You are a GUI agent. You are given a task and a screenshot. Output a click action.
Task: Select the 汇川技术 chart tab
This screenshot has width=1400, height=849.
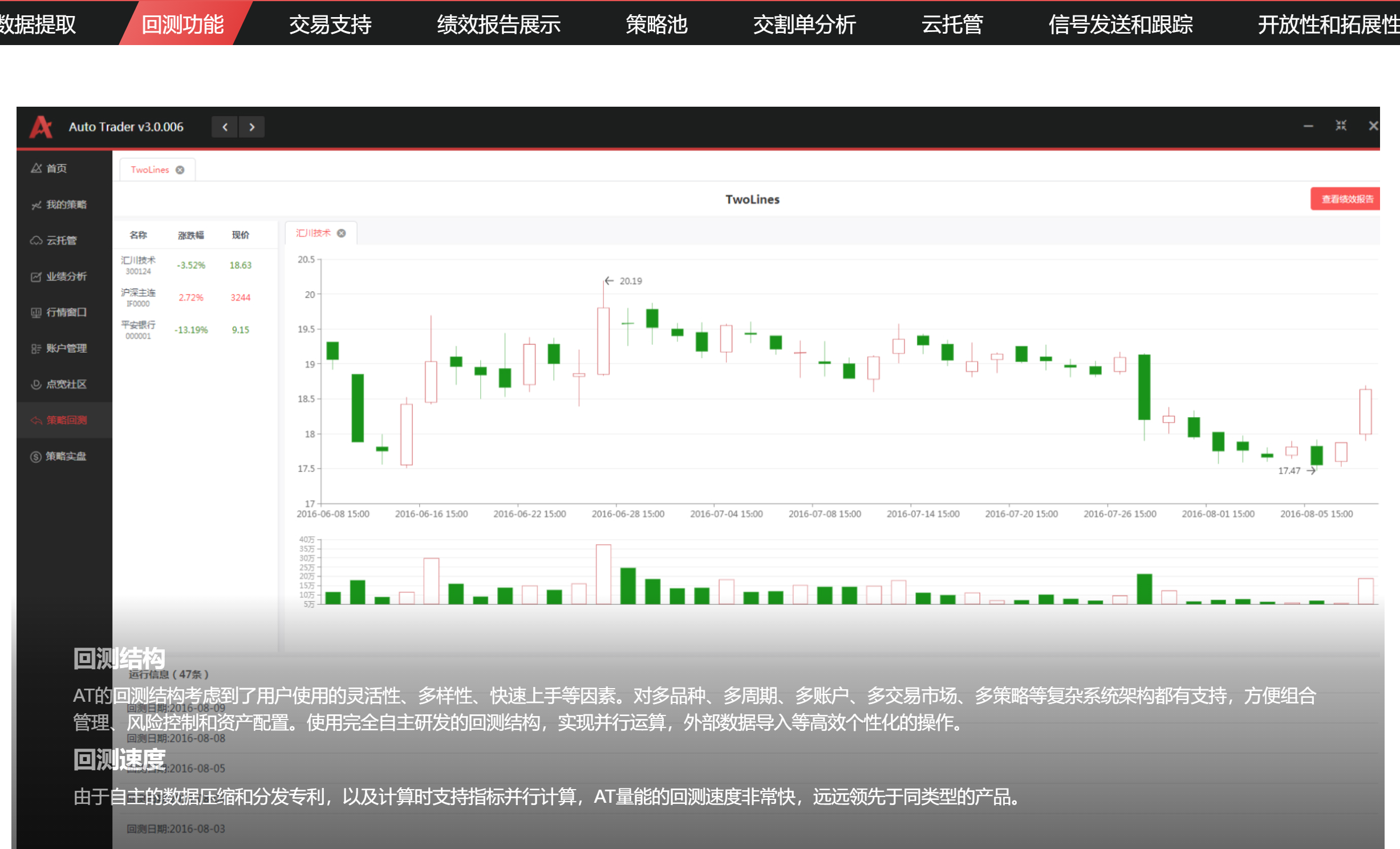(314, 233)
